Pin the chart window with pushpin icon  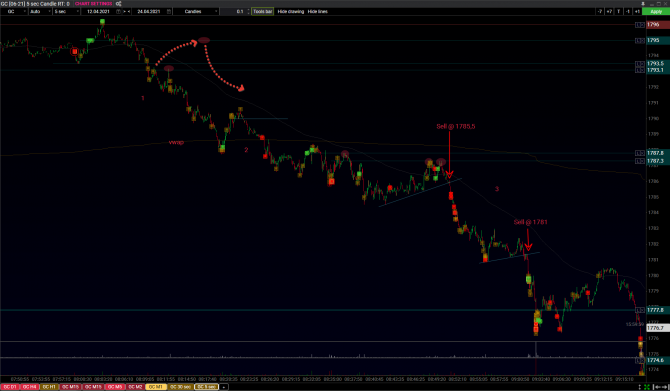643,4
